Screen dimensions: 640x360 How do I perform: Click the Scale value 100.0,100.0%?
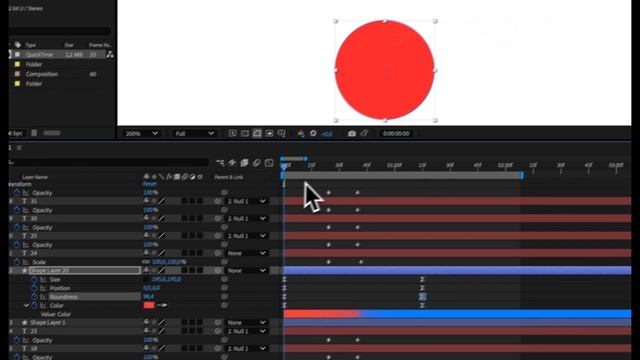(169, 262)
